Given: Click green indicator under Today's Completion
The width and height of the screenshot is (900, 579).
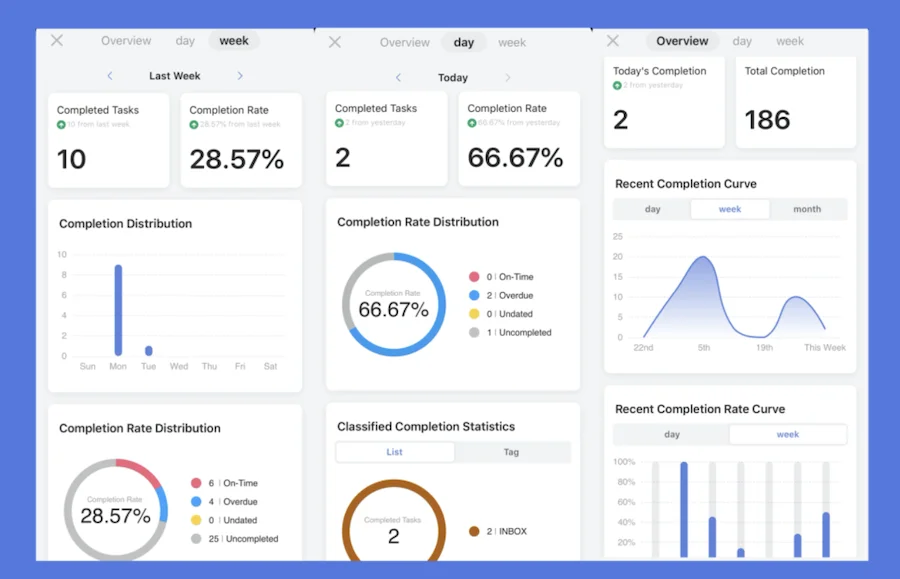Looking at the screenshot, I should (x=617, y=86).
